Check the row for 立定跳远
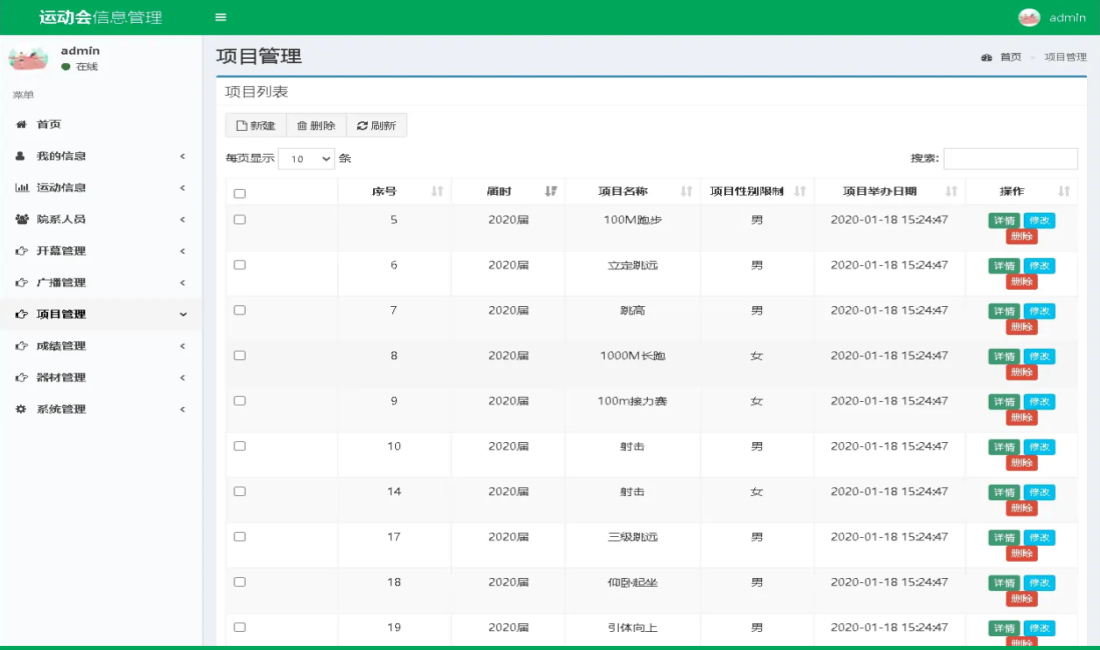Screen dimensions: 1100x650 [240, 265]
